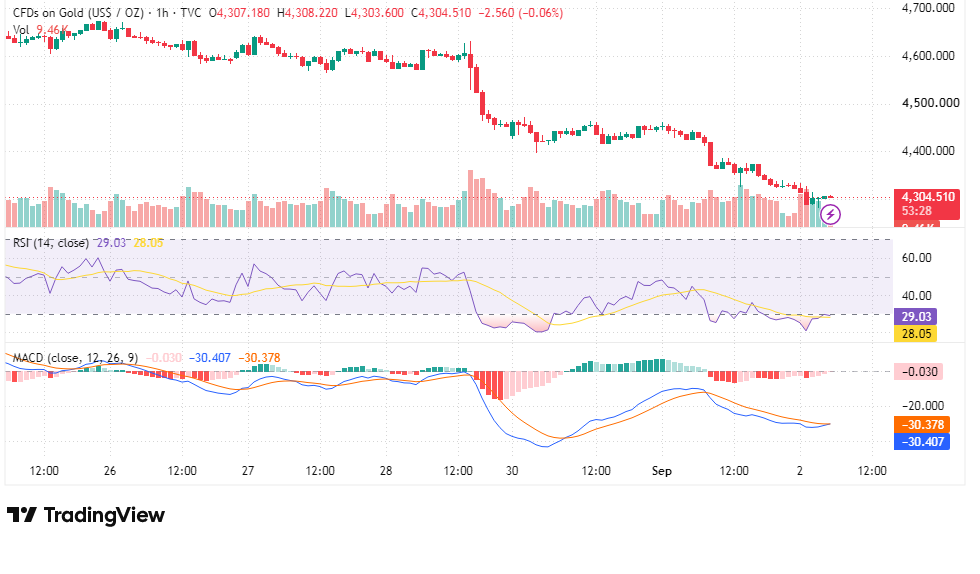Viewport: 980px width, 574px height.
Task: Click the 2 date label on time axis
Action: 800,471
